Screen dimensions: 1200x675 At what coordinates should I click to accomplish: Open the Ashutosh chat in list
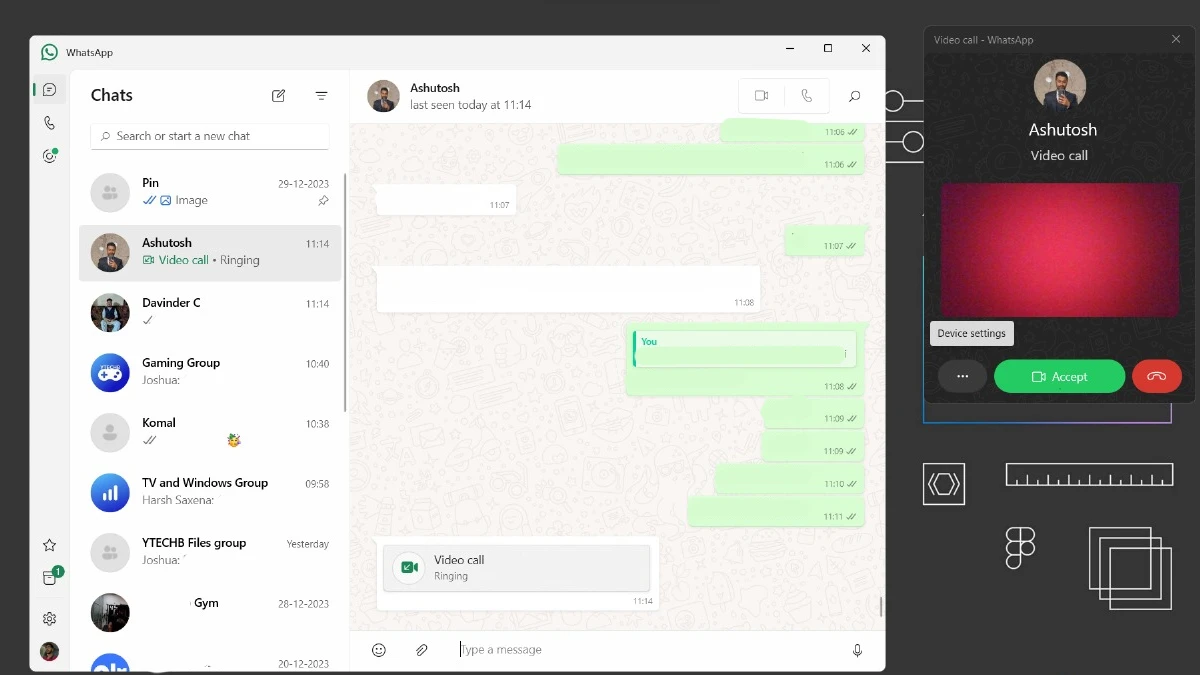pyautogui.click(x=210, y=252)
